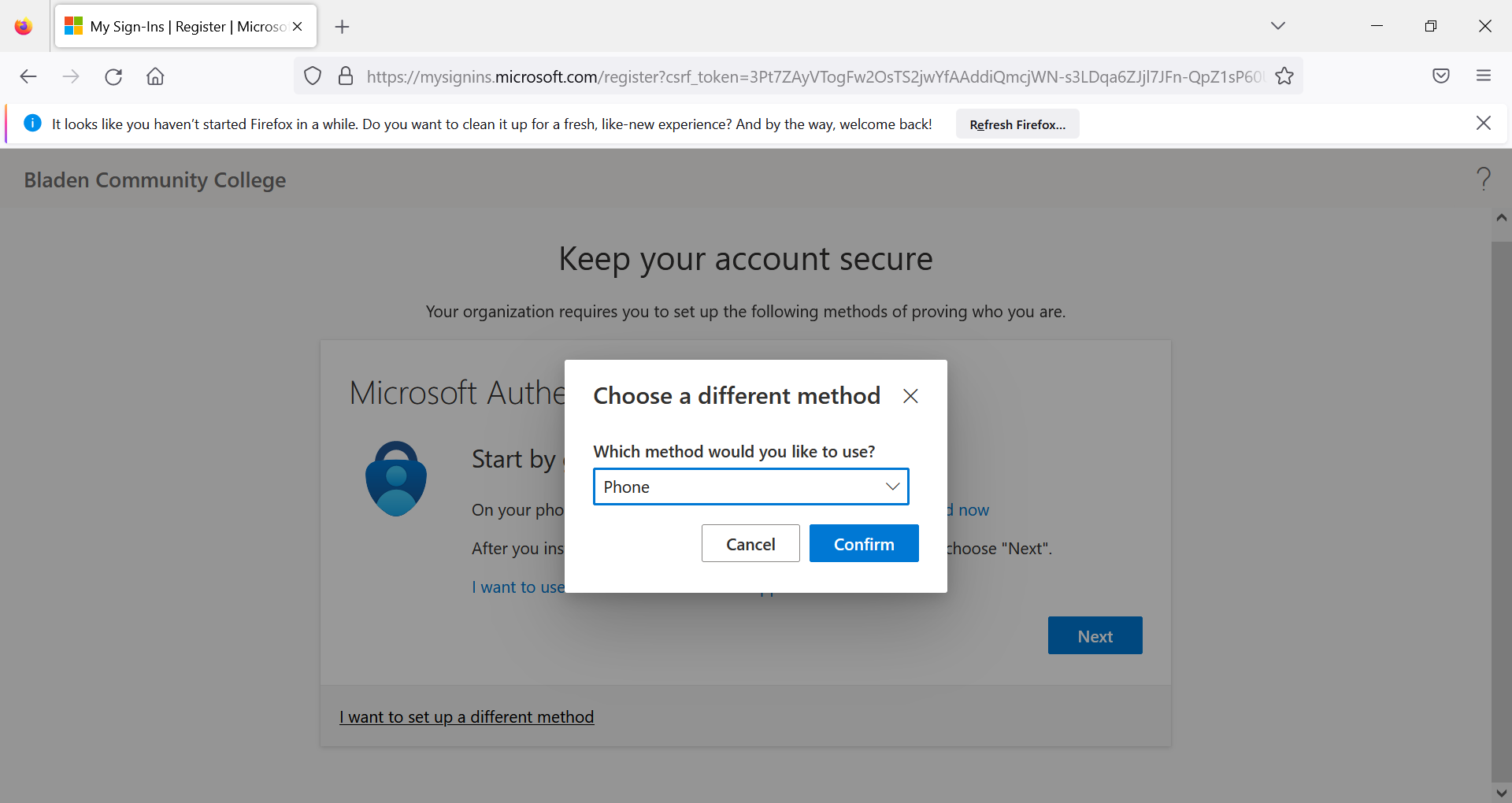The width and height of the screenshot is (1512, 803).
Task: Reload the current page
Action: click(113, 76)
